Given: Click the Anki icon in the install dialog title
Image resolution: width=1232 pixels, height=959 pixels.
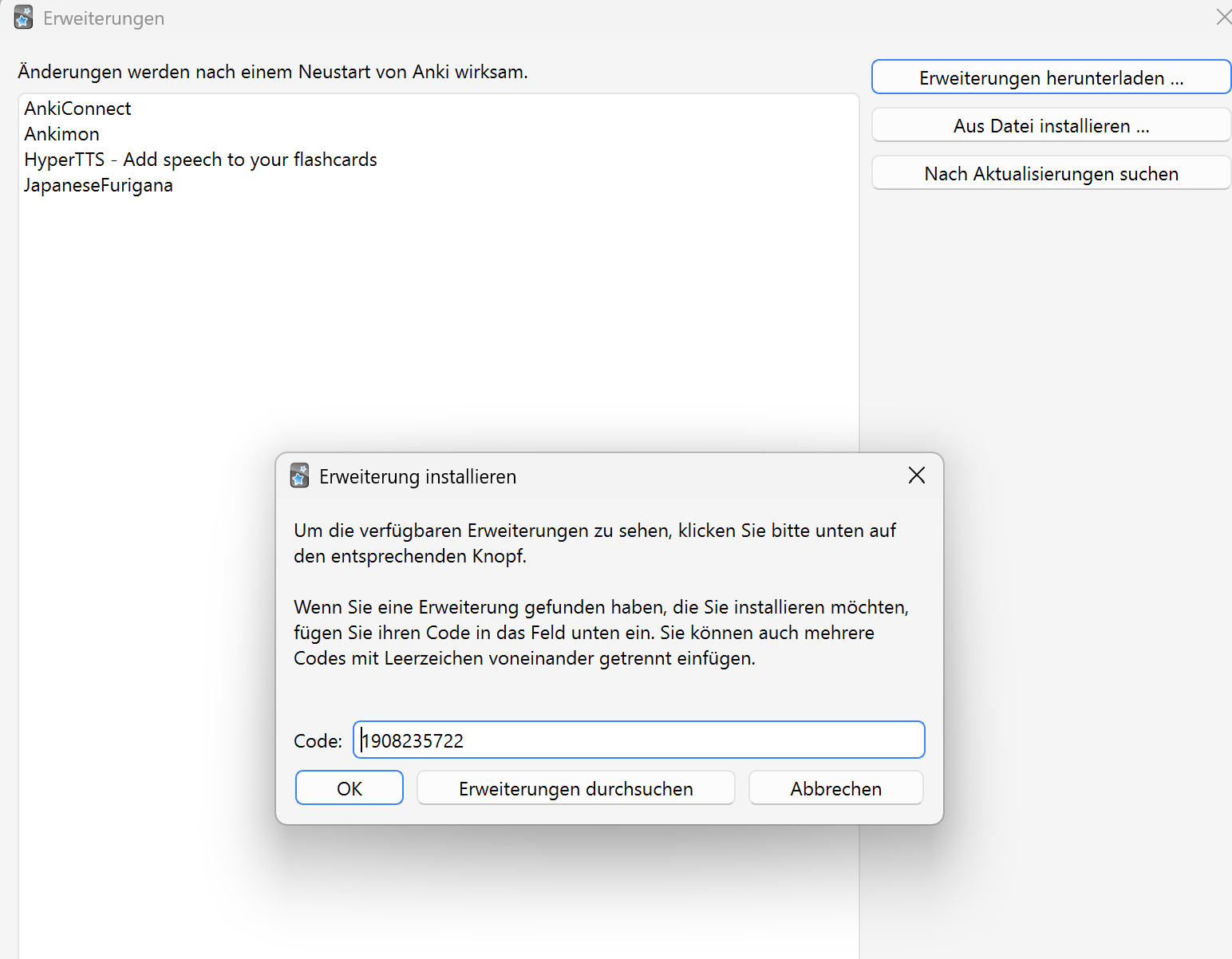Looking at the screenshot, I should (299, 476).
